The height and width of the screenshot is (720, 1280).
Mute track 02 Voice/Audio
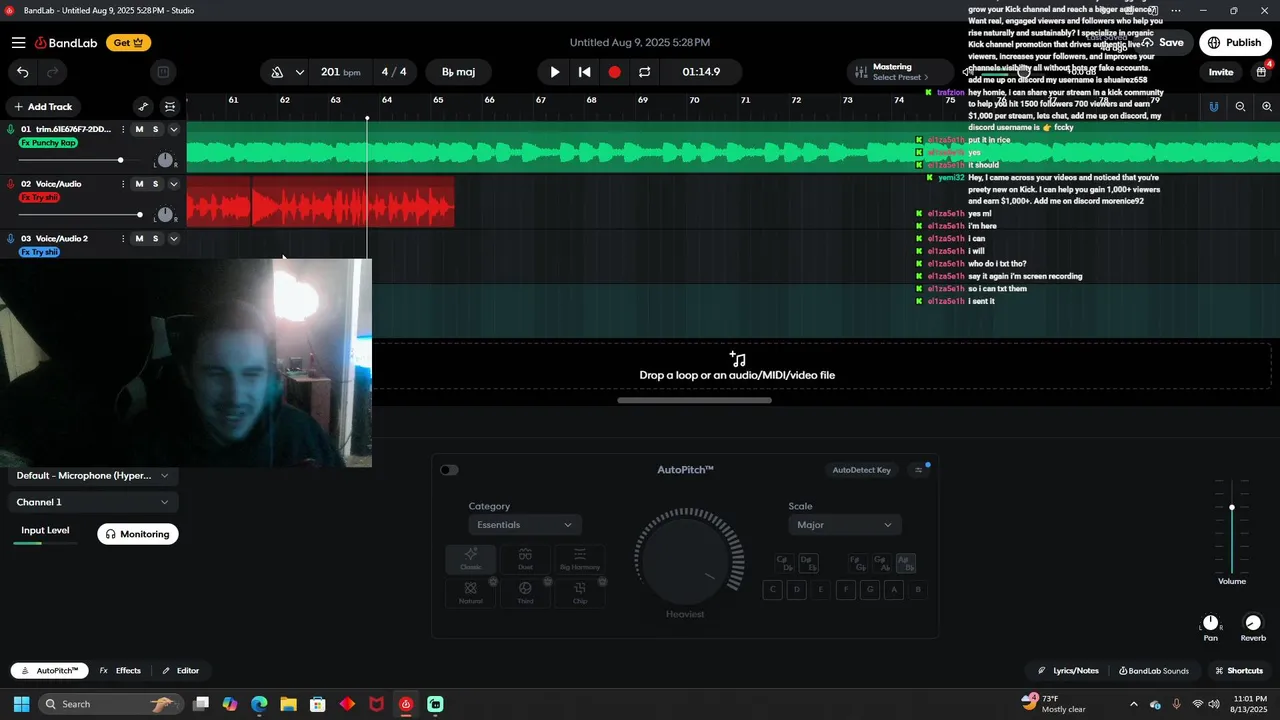139,184
